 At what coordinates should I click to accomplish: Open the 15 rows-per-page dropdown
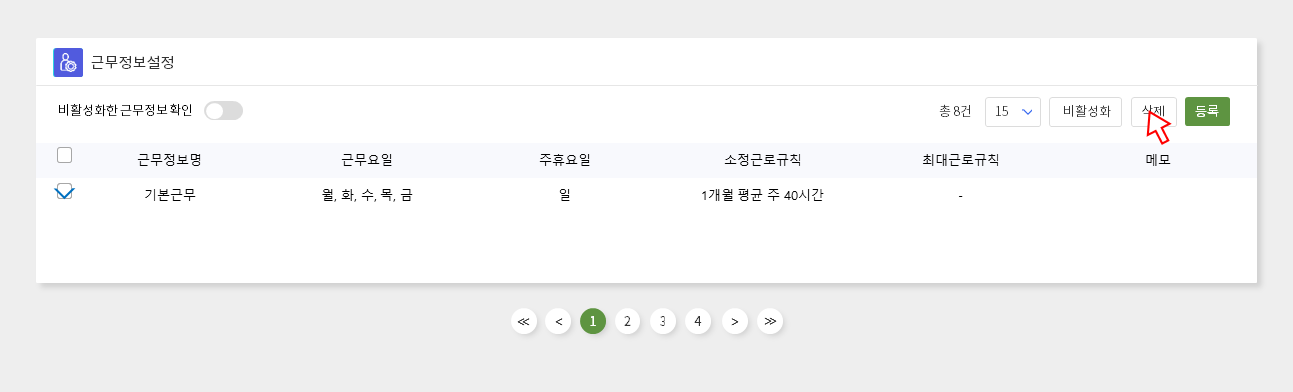click(x=1013, y=112)
